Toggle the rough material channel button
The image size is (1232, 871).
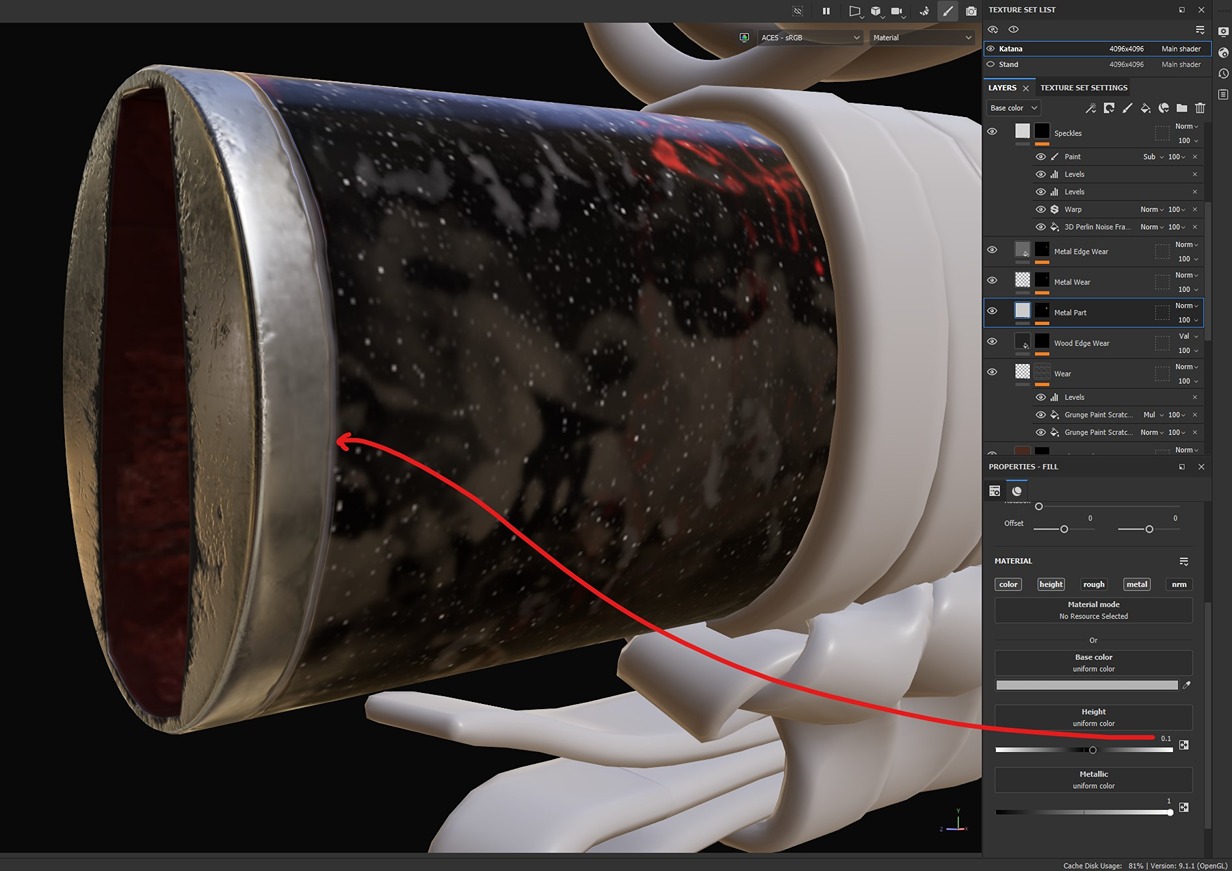coord(1094,585)
